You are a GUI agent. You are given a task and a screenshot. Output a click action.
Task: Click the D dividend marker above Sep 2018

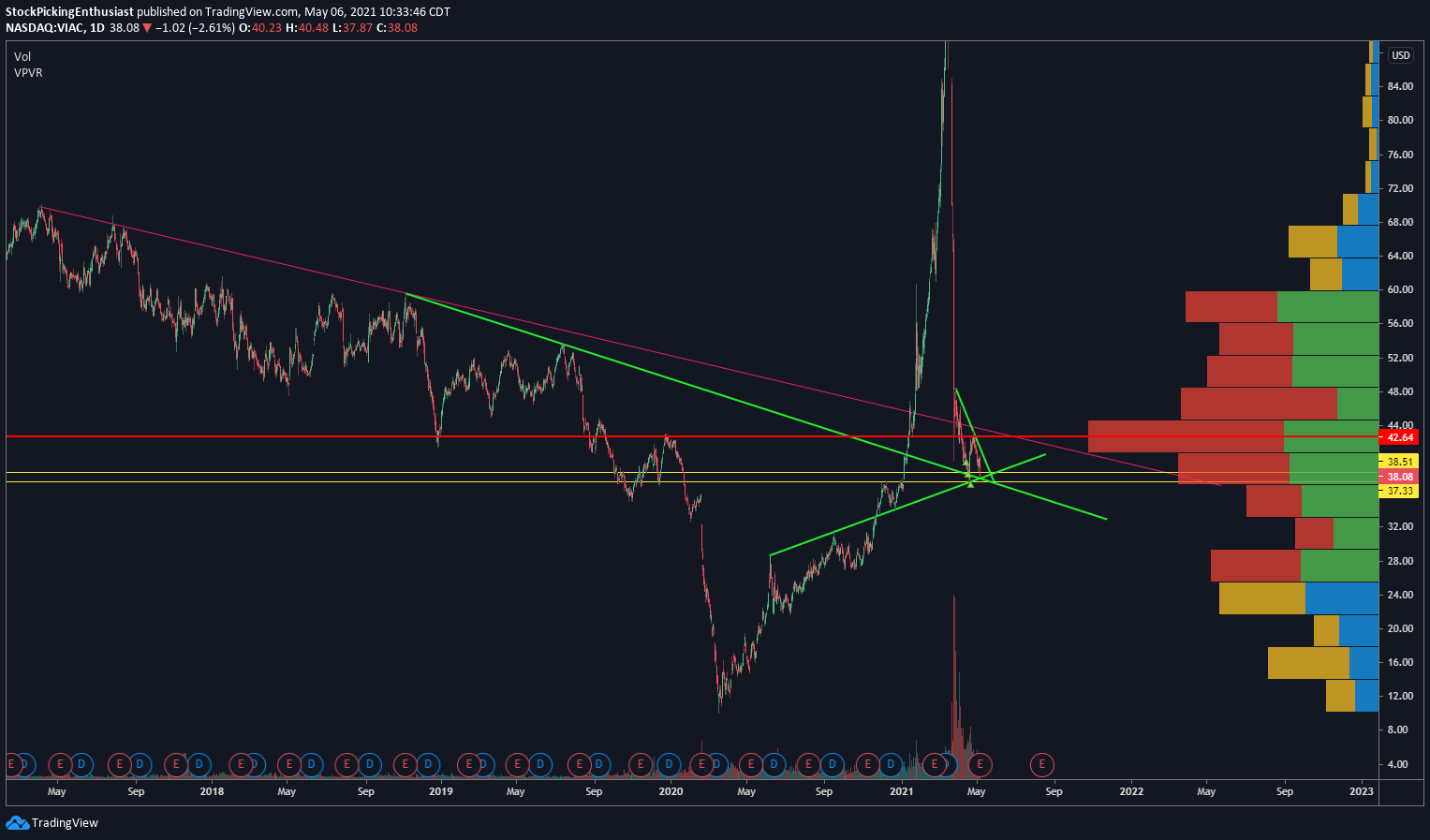click(369, 765)
